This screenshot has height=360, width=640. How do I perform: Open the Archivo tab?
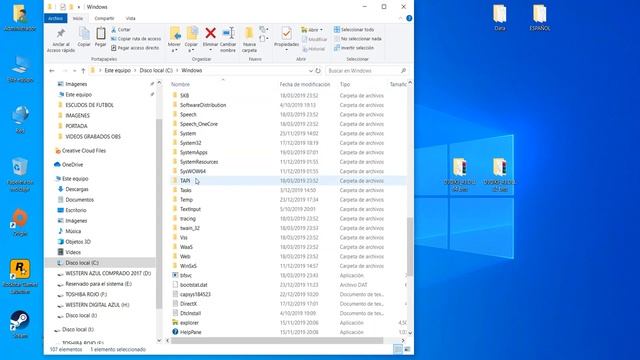(x=56, y=18)
